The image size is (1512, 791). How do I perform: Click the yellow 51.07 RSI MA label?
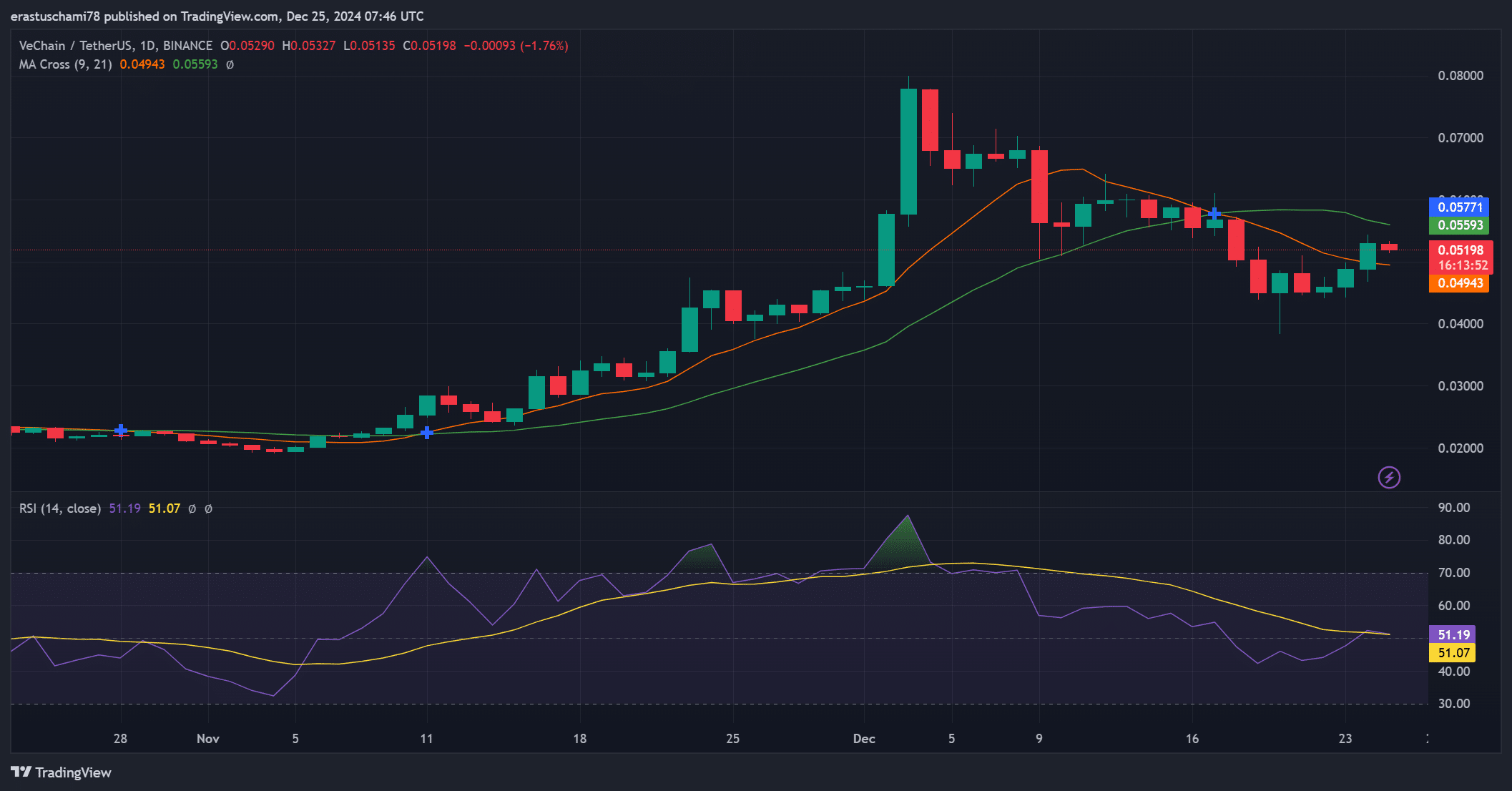click(1453, 653)
